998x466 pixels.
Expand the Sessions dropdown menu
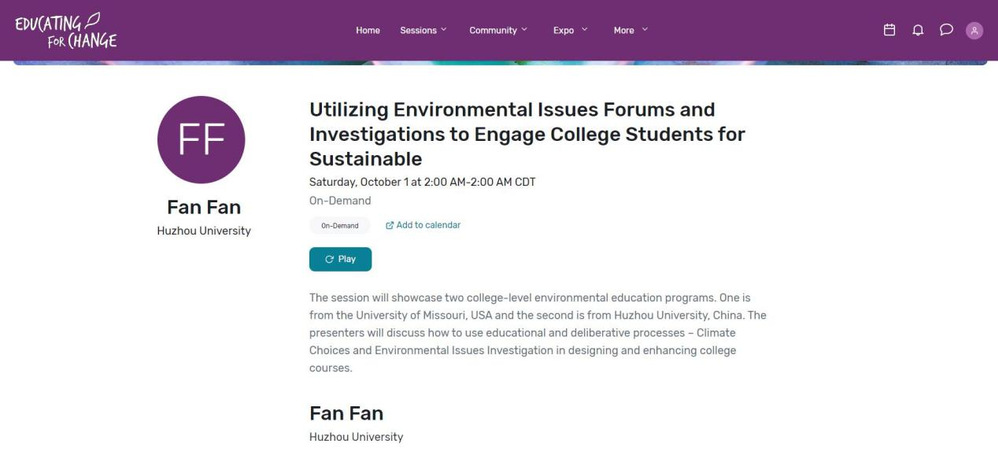point(423,30)
